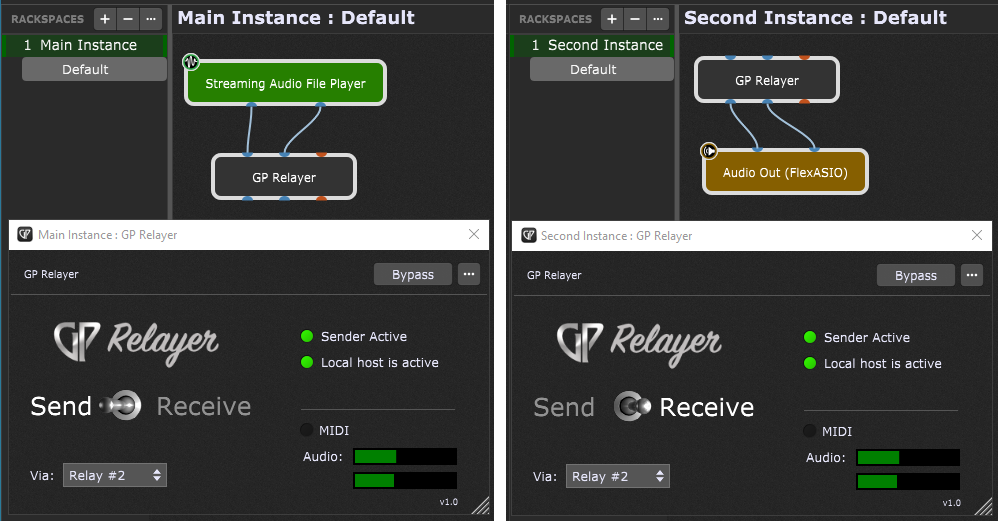998x521 pixels.
Task: Click Rackspaces header in Main Instance window
Action: [48, 19]
